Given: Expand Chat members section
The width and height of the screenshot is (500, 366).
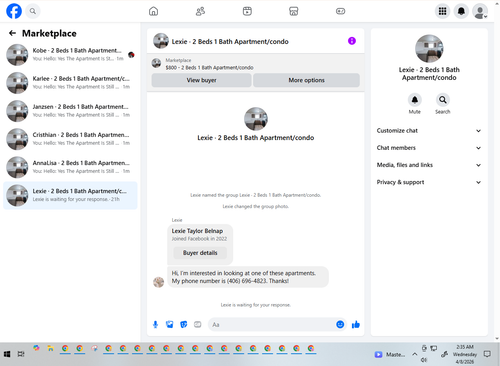Looking at the screenshot, I should tap(429, 148).
